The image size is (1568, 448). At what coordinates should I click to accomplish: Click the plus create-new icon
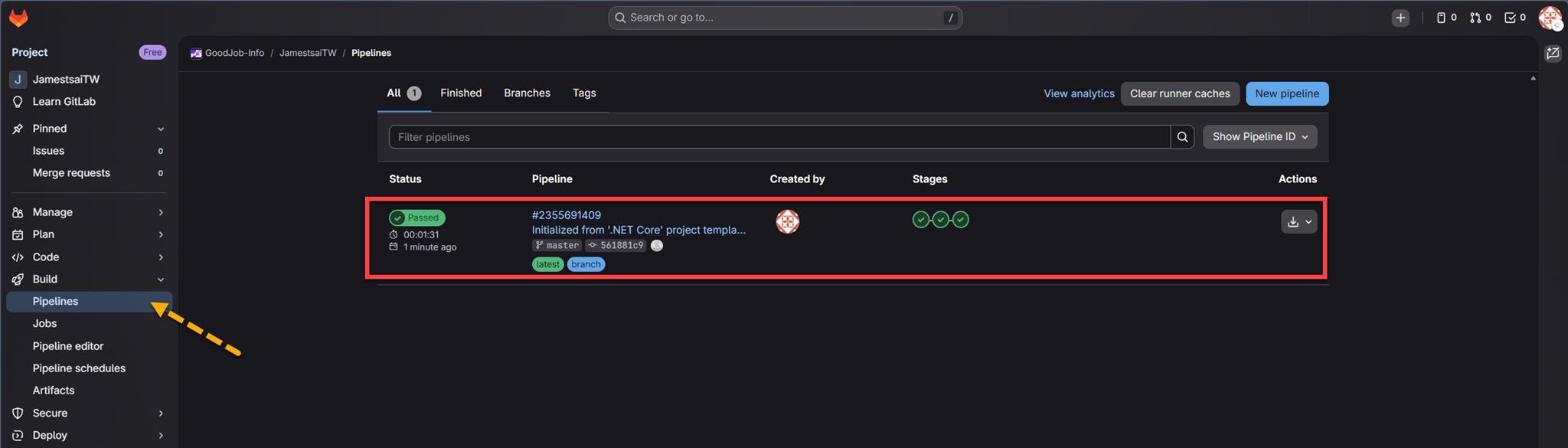coord(1400,18)
